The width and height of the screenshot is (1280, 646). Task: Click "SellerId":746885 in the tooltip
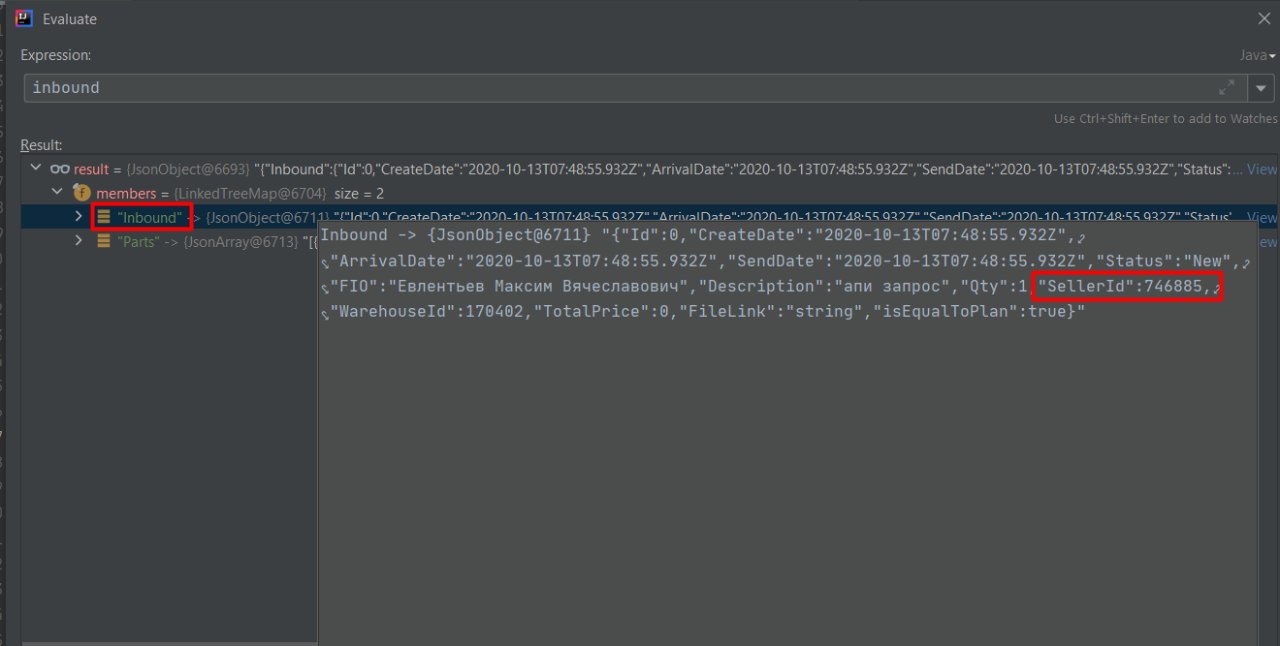point(1123,288)
